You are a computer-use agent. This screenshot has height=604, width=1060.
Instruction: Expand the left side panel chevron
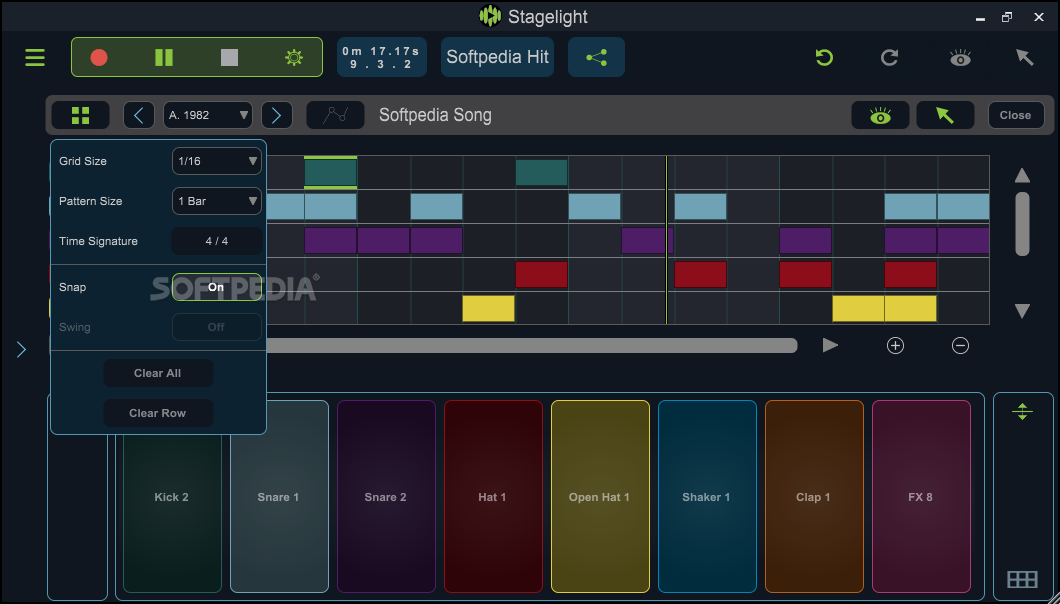(x=21, y=349)
